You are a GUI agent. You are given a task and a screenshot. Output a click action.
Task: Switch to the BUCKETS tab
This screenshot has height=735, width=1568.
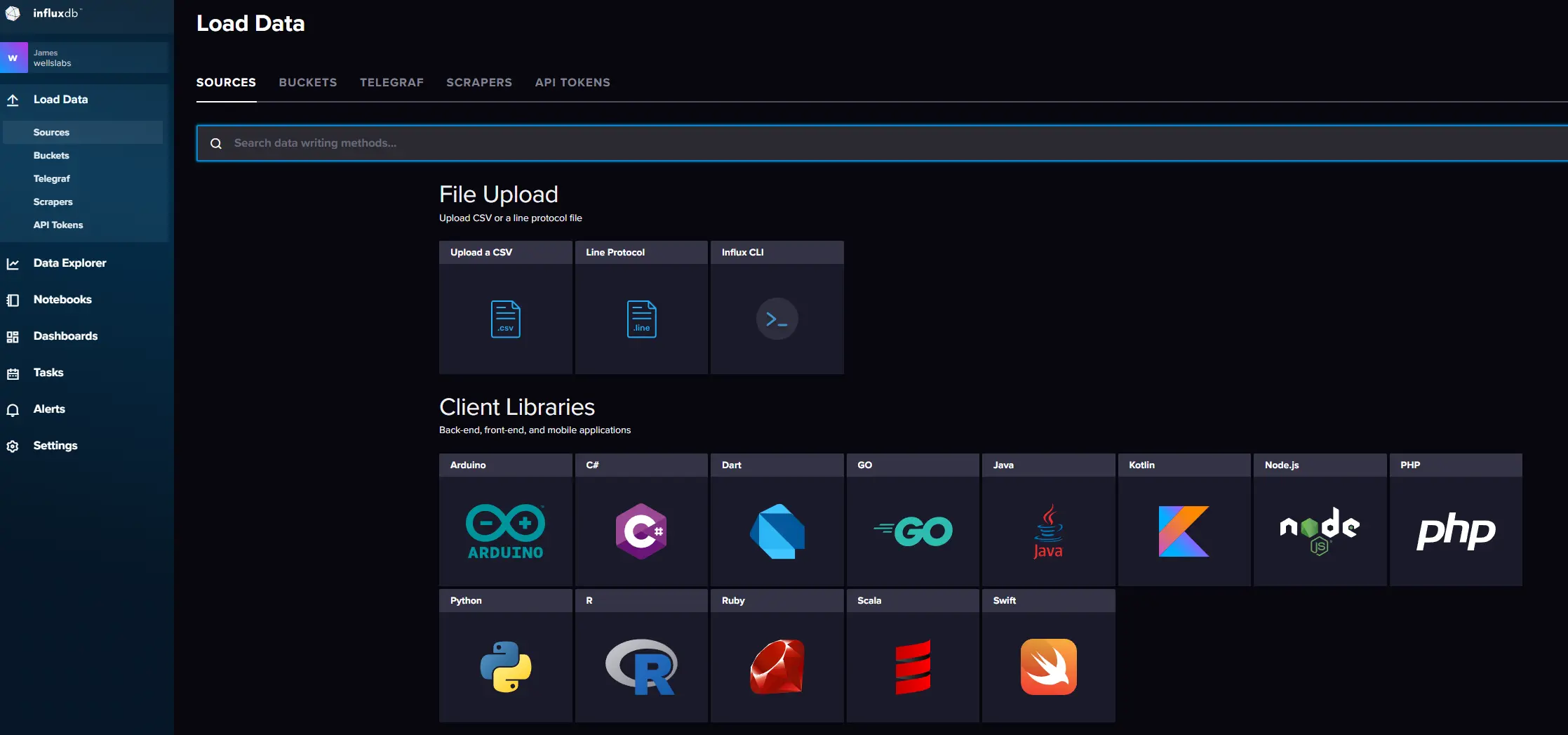(x=308, y=82)
